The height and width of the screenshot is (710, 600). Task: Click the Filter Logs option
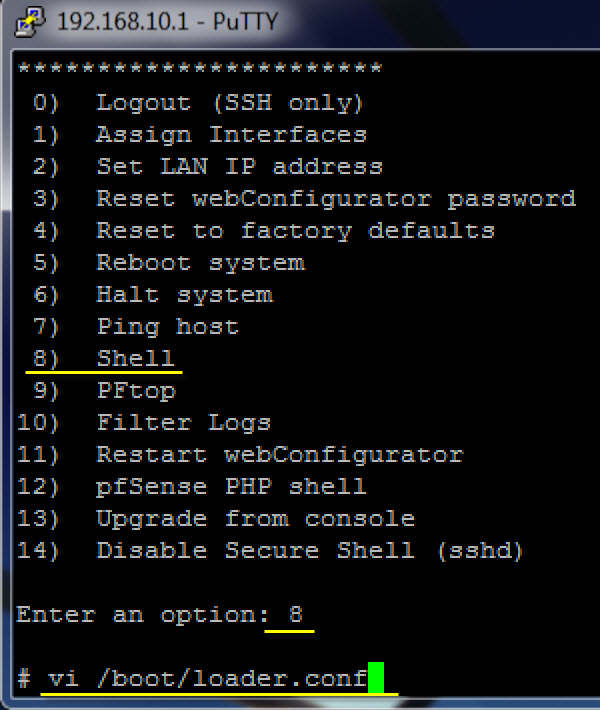click(183, 422)
